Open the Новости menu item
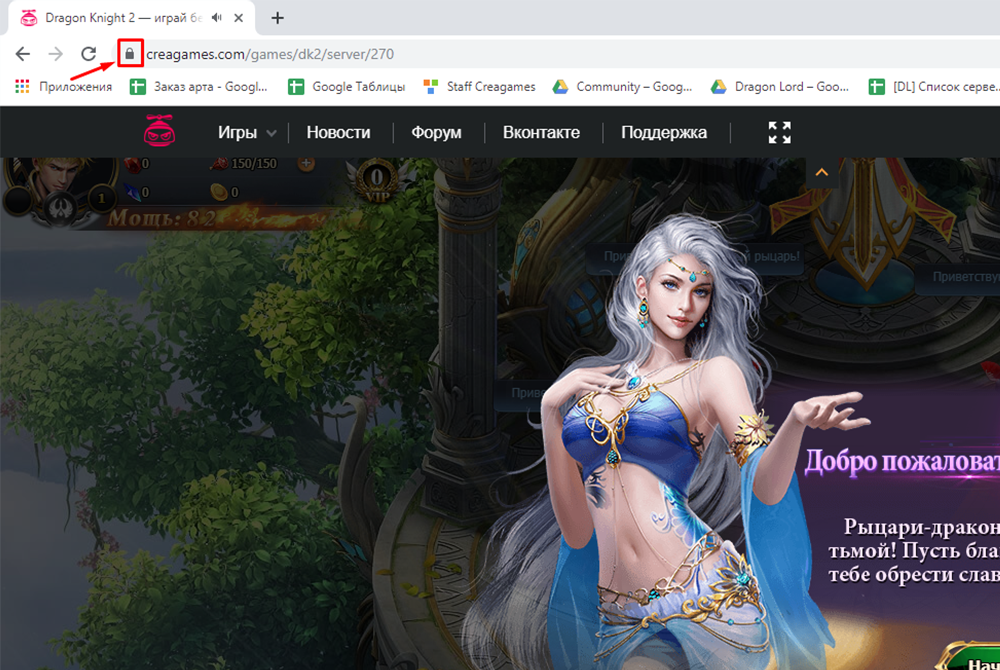 click(x=338, y=132)
